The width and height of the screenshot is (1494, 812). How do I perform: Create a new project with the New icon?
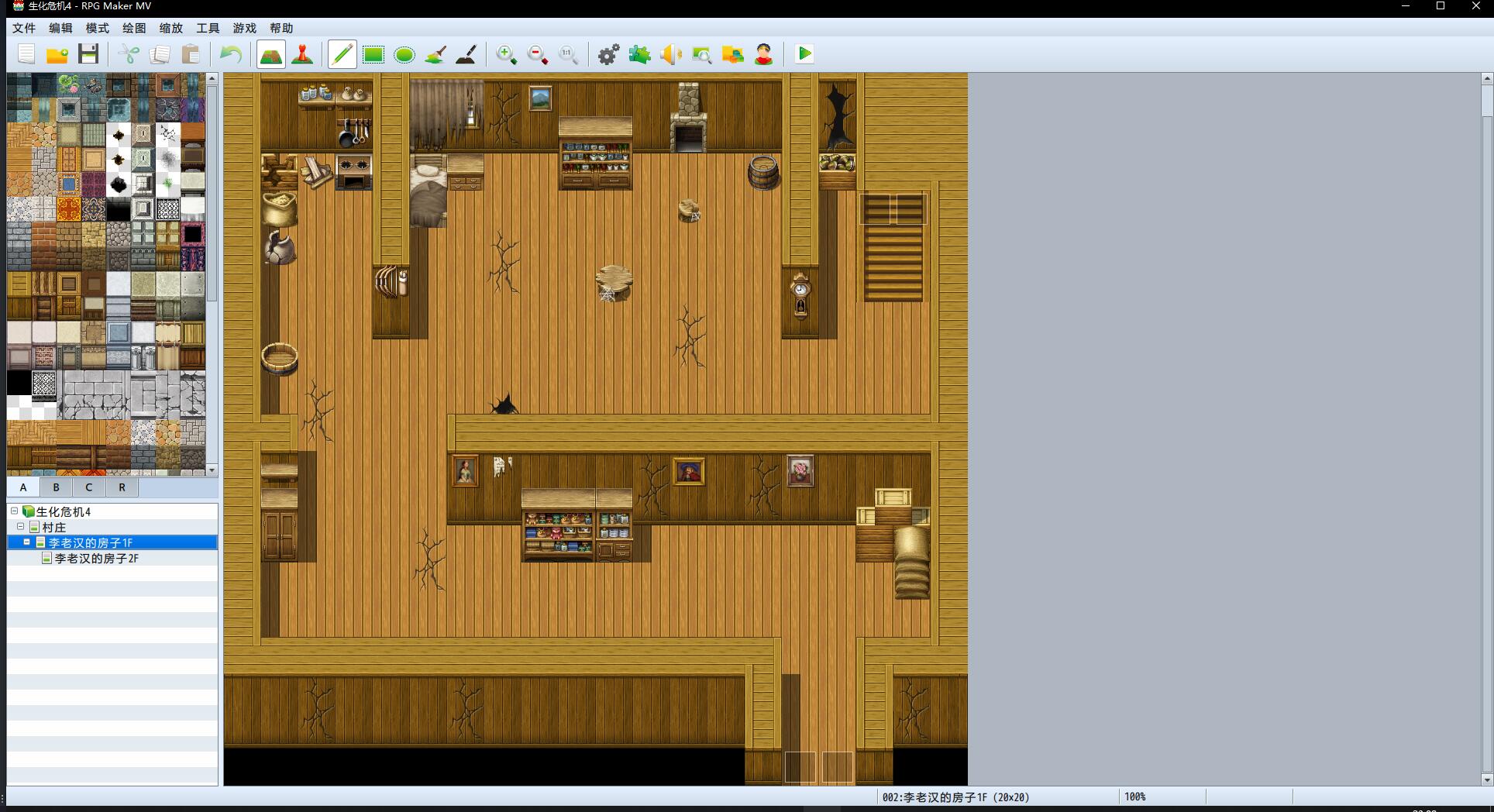26,54
